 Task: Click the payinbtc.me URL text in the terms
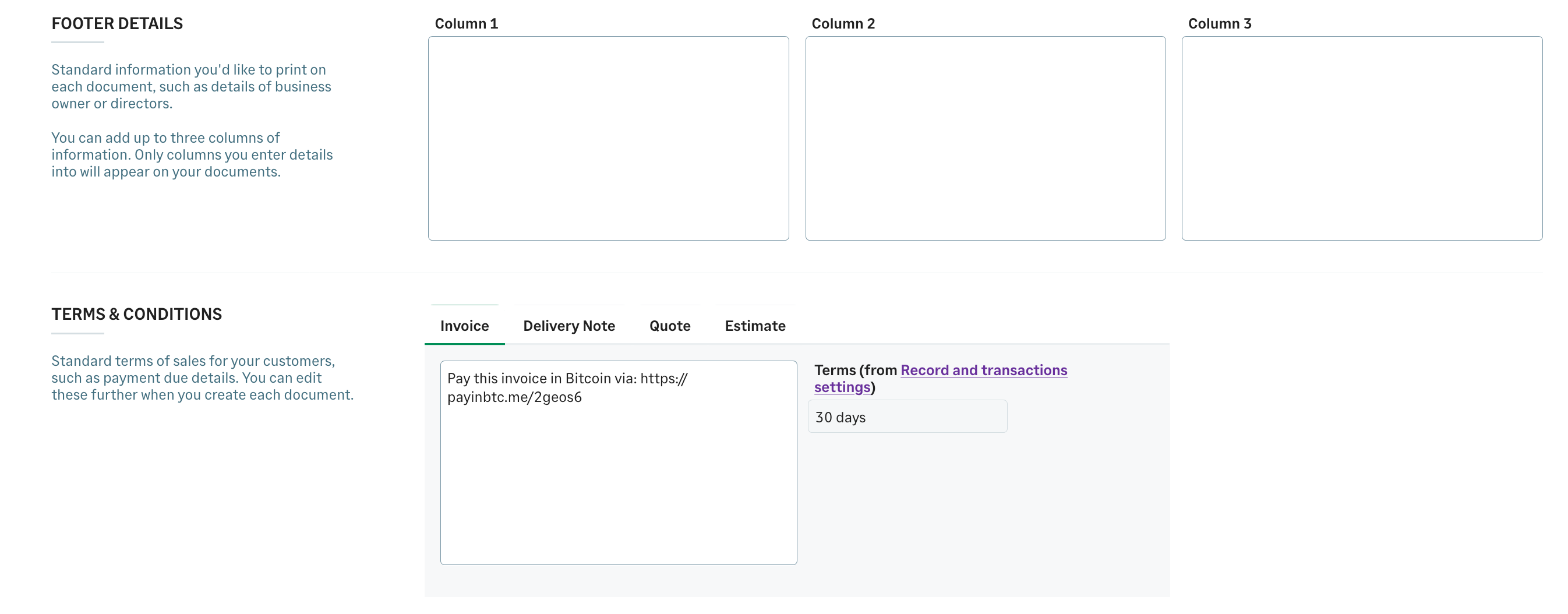pyautogui.click(x=514, y=397)
